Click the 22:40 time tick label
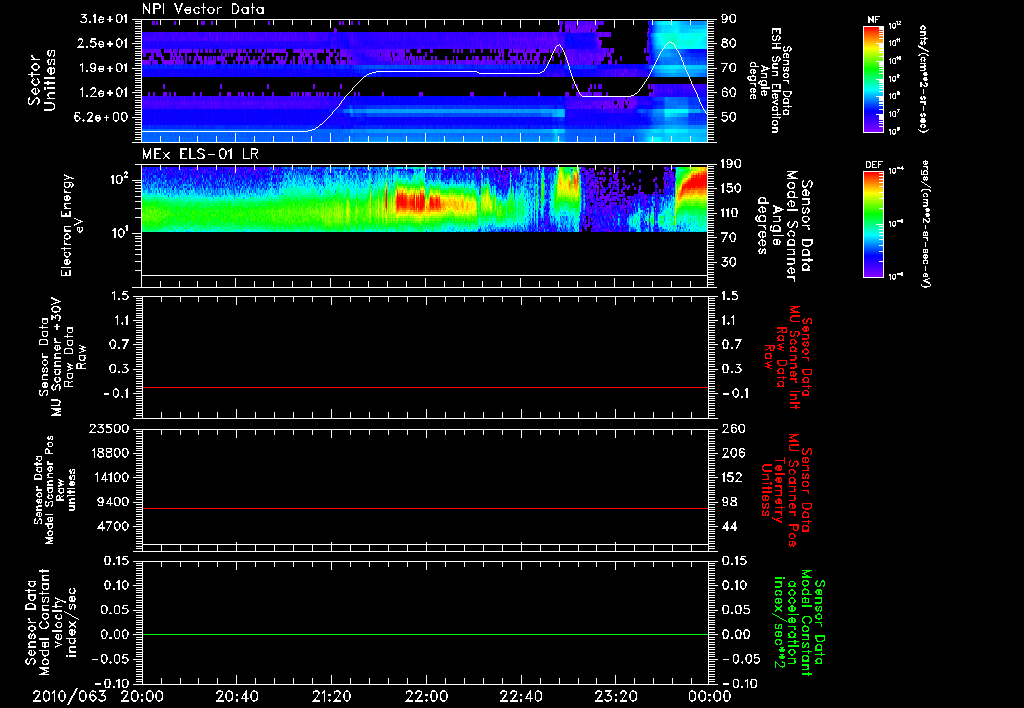This screenshot has width=1024, height=708. click(520, 696)
